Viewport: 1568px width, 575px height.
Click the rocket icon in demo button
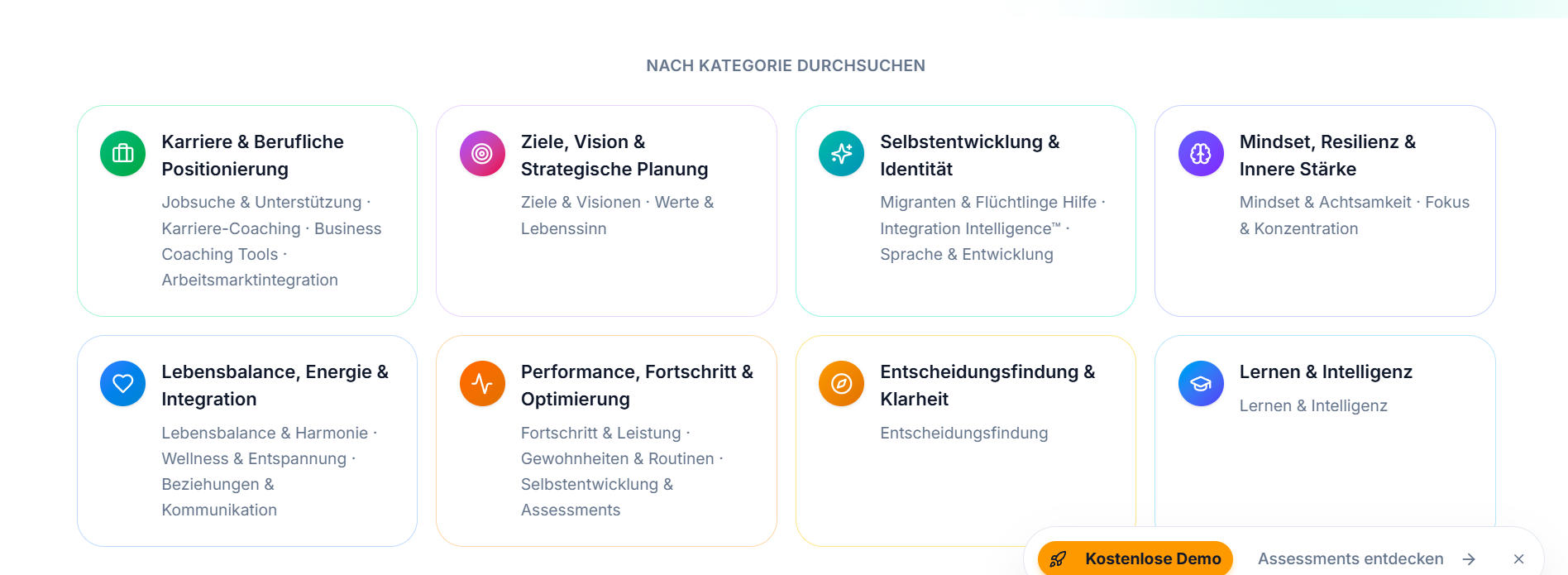coord(1058,559)
